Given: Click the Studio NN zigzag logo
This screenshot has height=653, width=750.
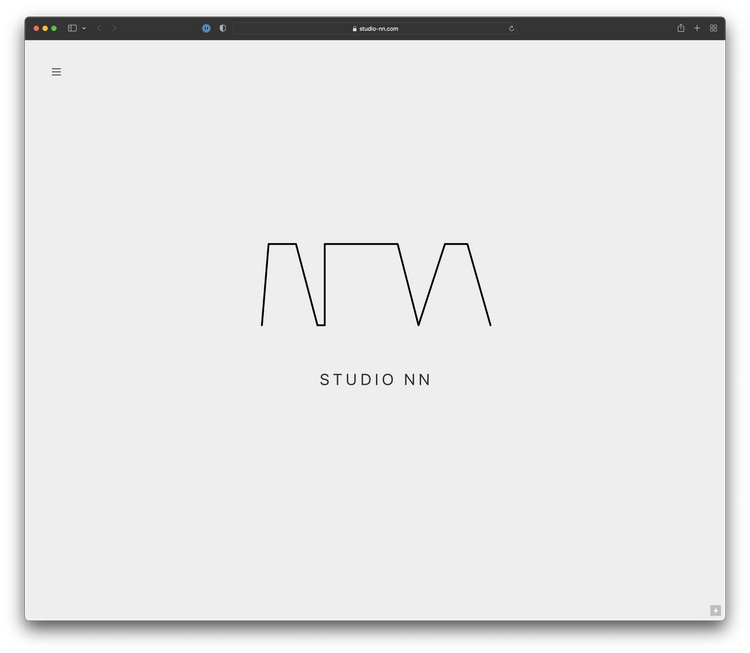Looking at the screenshot, I should pyautogui.click(x=376, y=285).
